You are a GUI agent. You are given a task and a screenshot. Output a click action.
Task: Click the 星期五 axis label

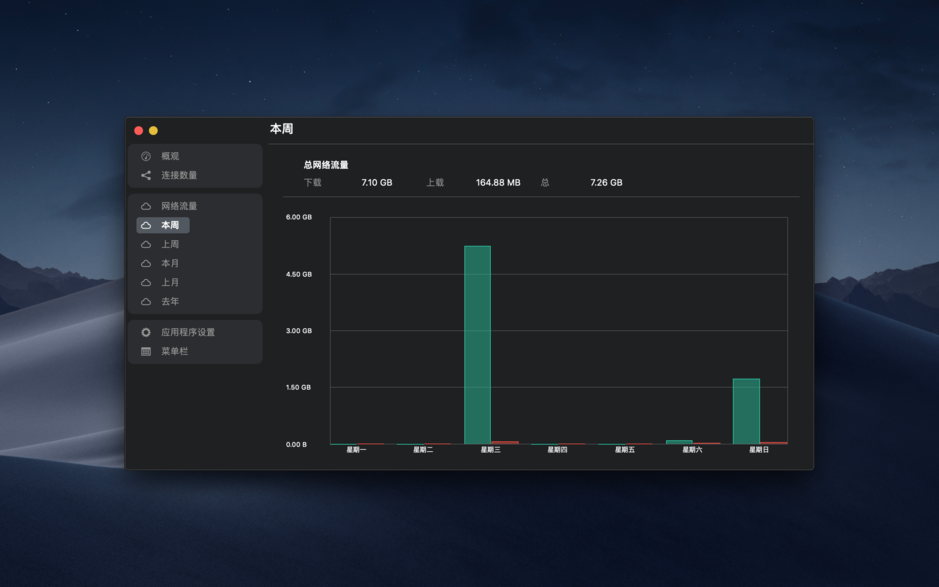coord(623,450)
